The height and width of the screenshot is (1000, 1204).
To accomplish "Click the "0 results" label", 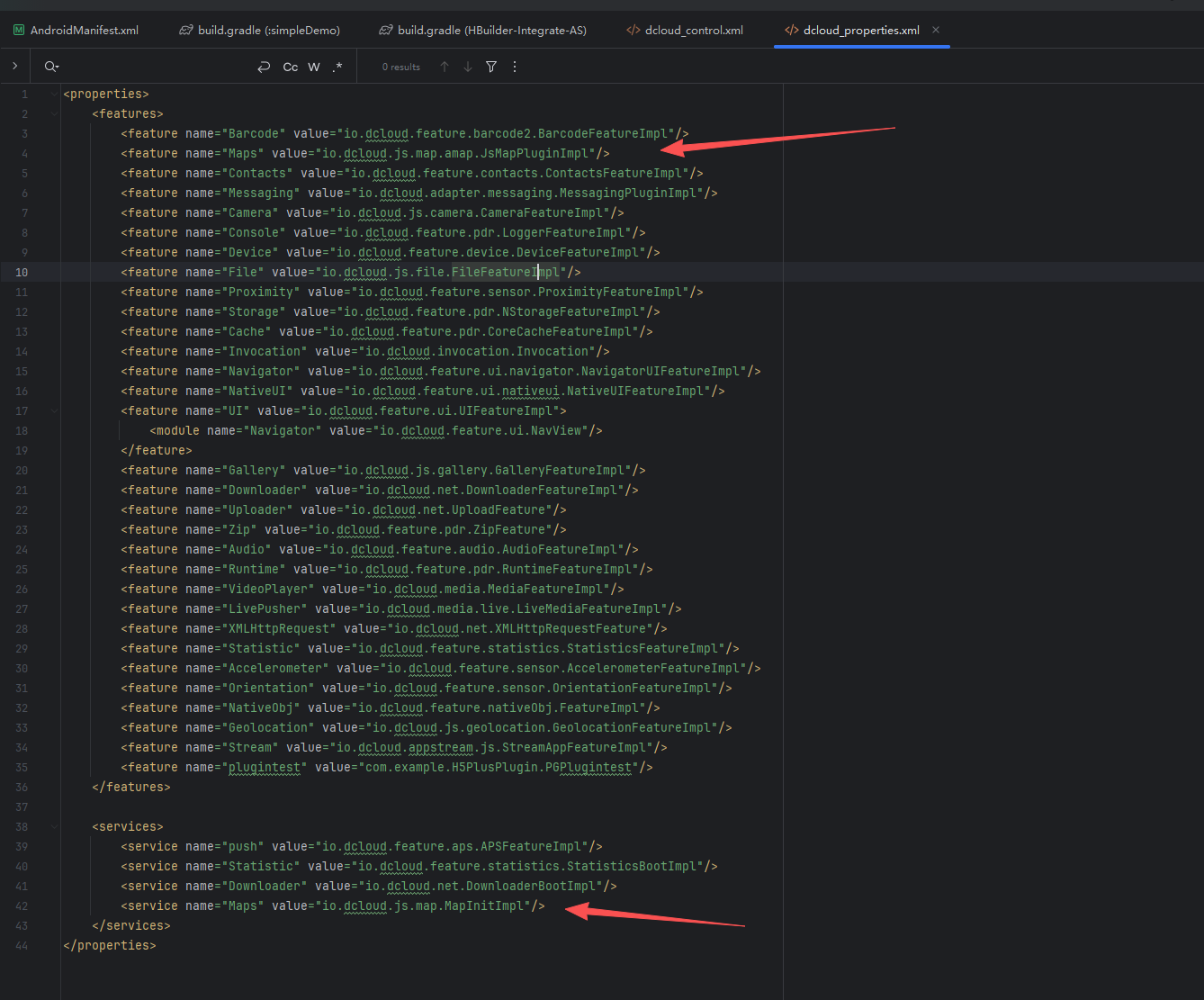I will pos(401,67).
